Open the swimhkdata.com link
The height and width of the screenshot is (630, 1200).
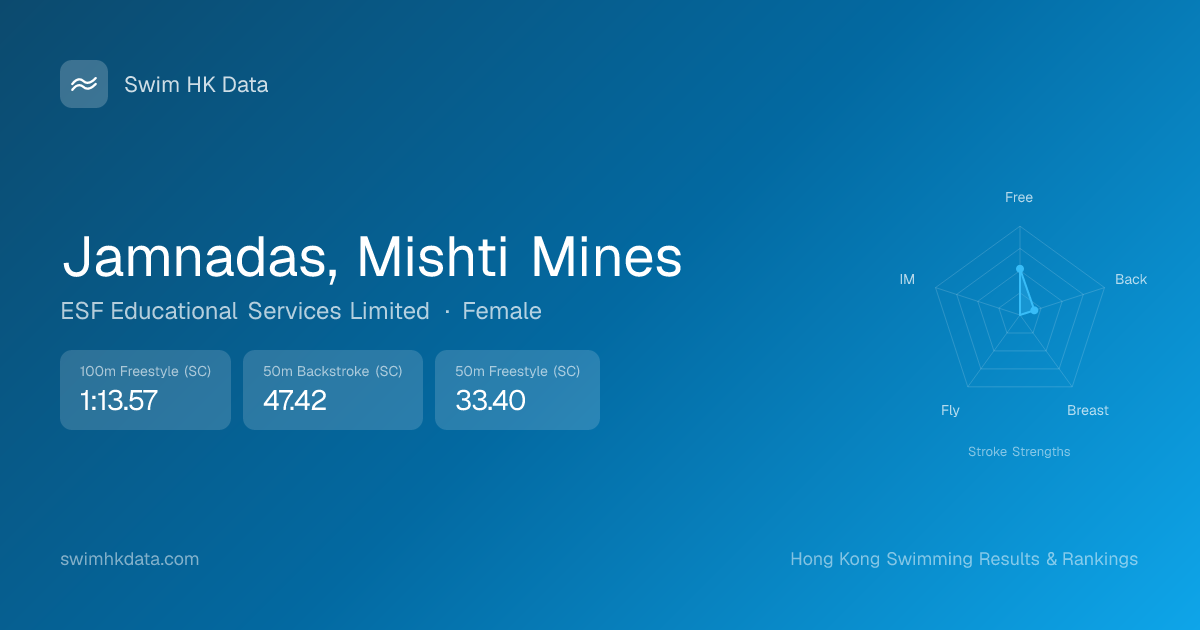pyautogui.click(x=130, y=559)
